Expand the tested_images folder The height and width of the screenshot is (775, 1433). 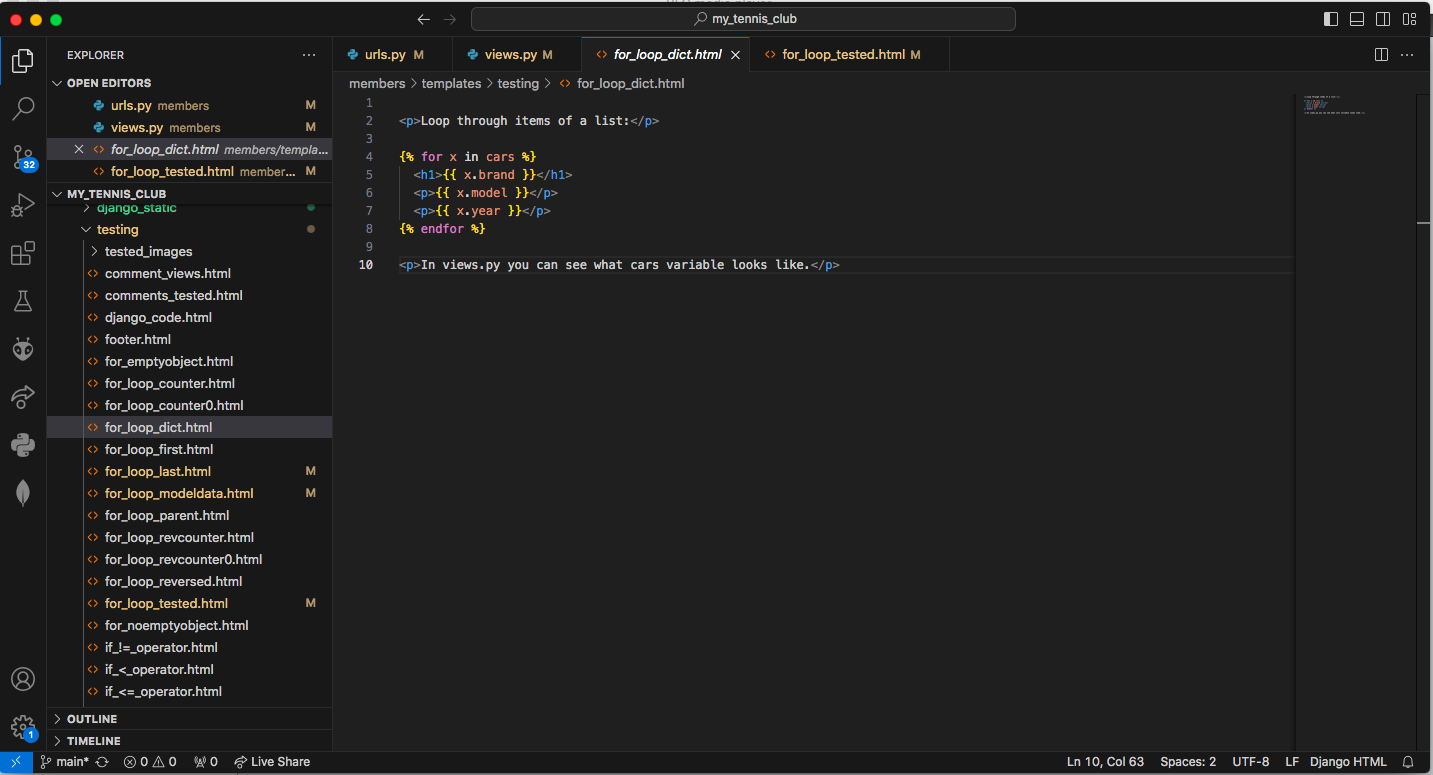[x=148, y=251]
